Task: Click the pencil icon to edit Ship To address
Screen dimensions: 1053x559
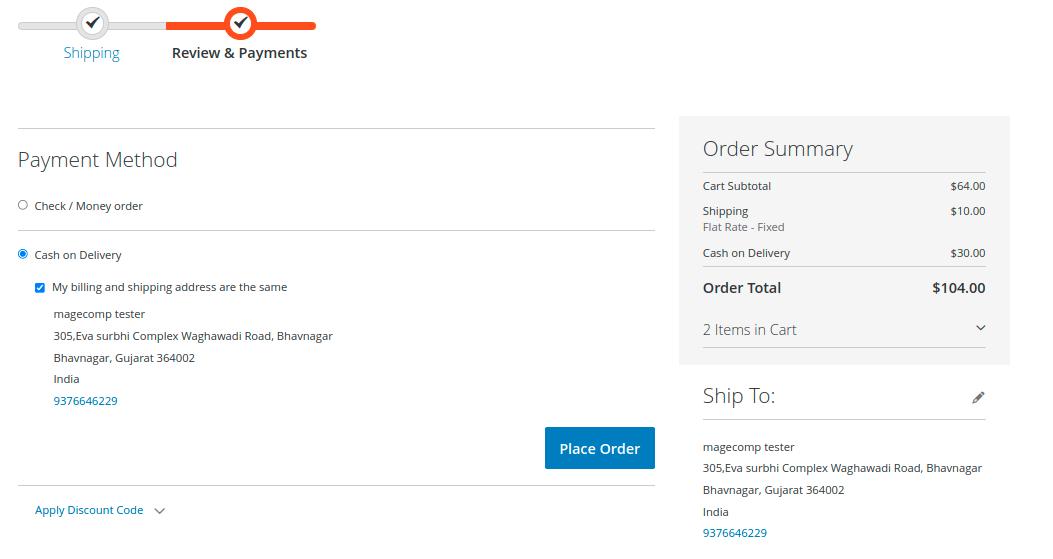Action: tap(978, 397)
